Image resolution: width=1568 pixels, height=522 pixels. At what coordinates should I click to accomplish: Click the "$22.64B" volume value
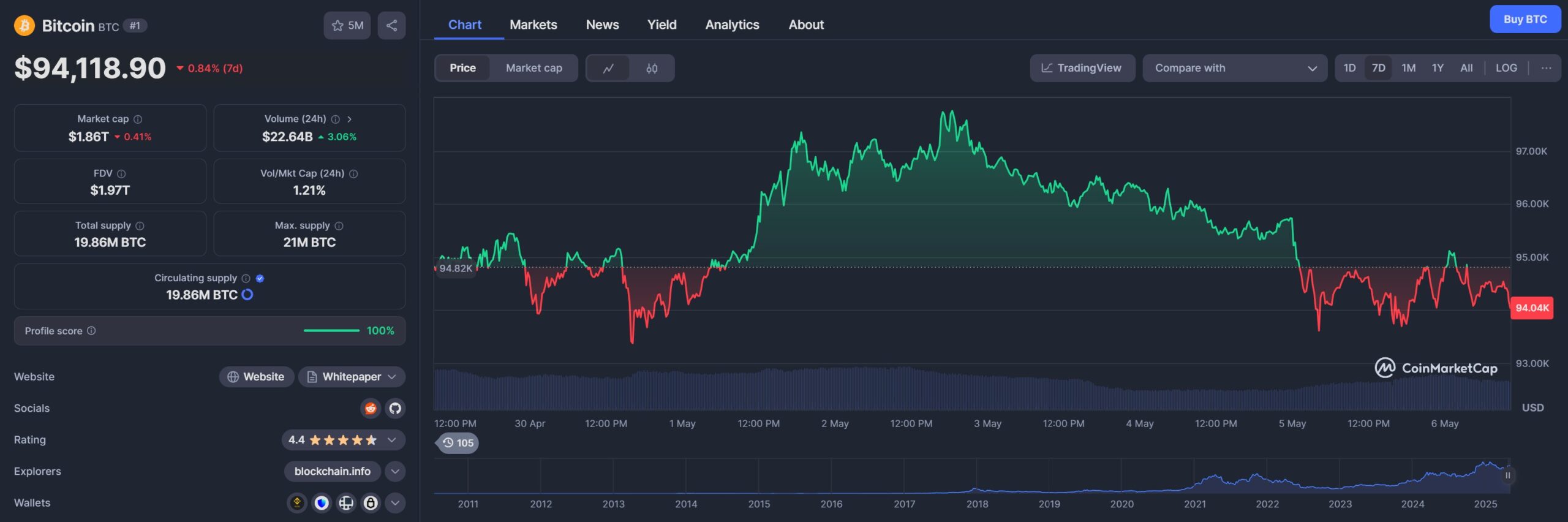tap(287, 137)
